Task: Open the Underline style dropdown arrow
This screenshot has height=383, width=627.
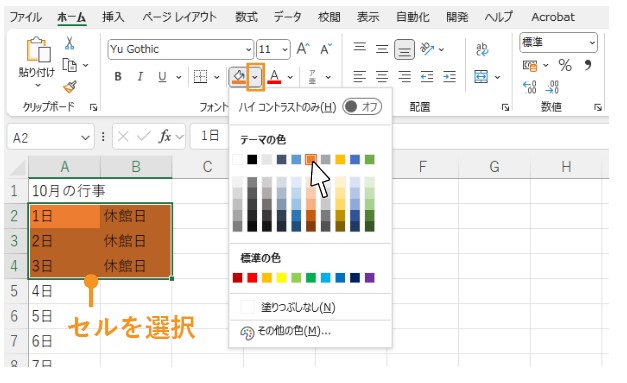Action: point(179,77)
